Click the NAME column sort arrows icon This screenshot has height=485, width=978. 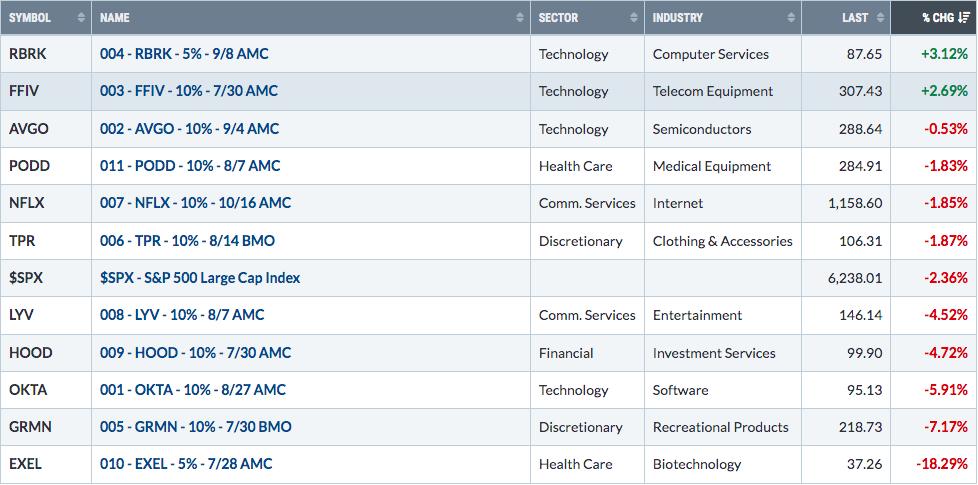(x=520, y=18)
